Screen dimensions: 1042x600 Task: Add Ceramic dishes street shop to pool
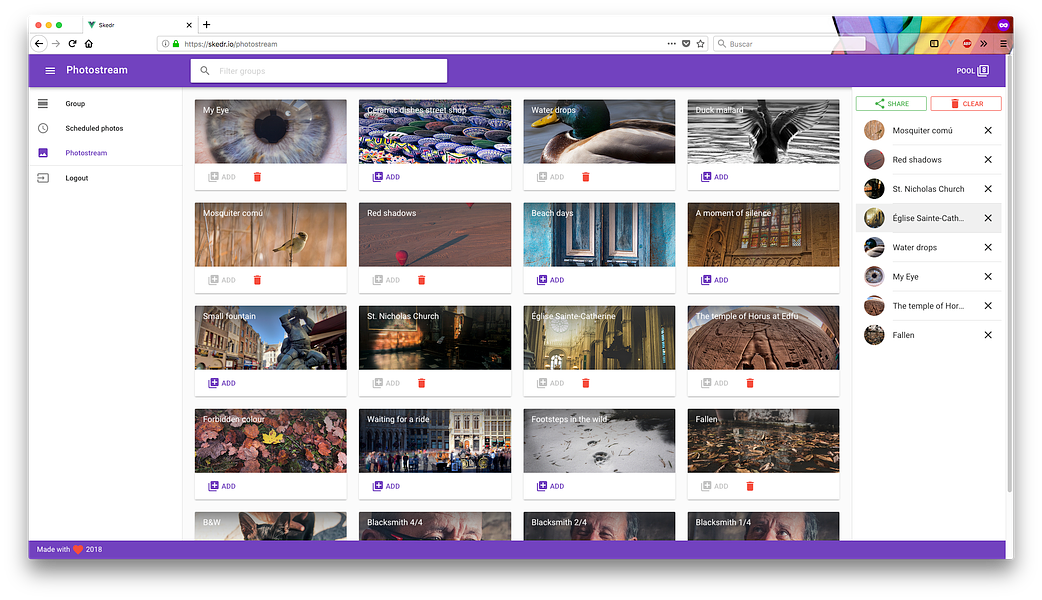click(386, 177)
